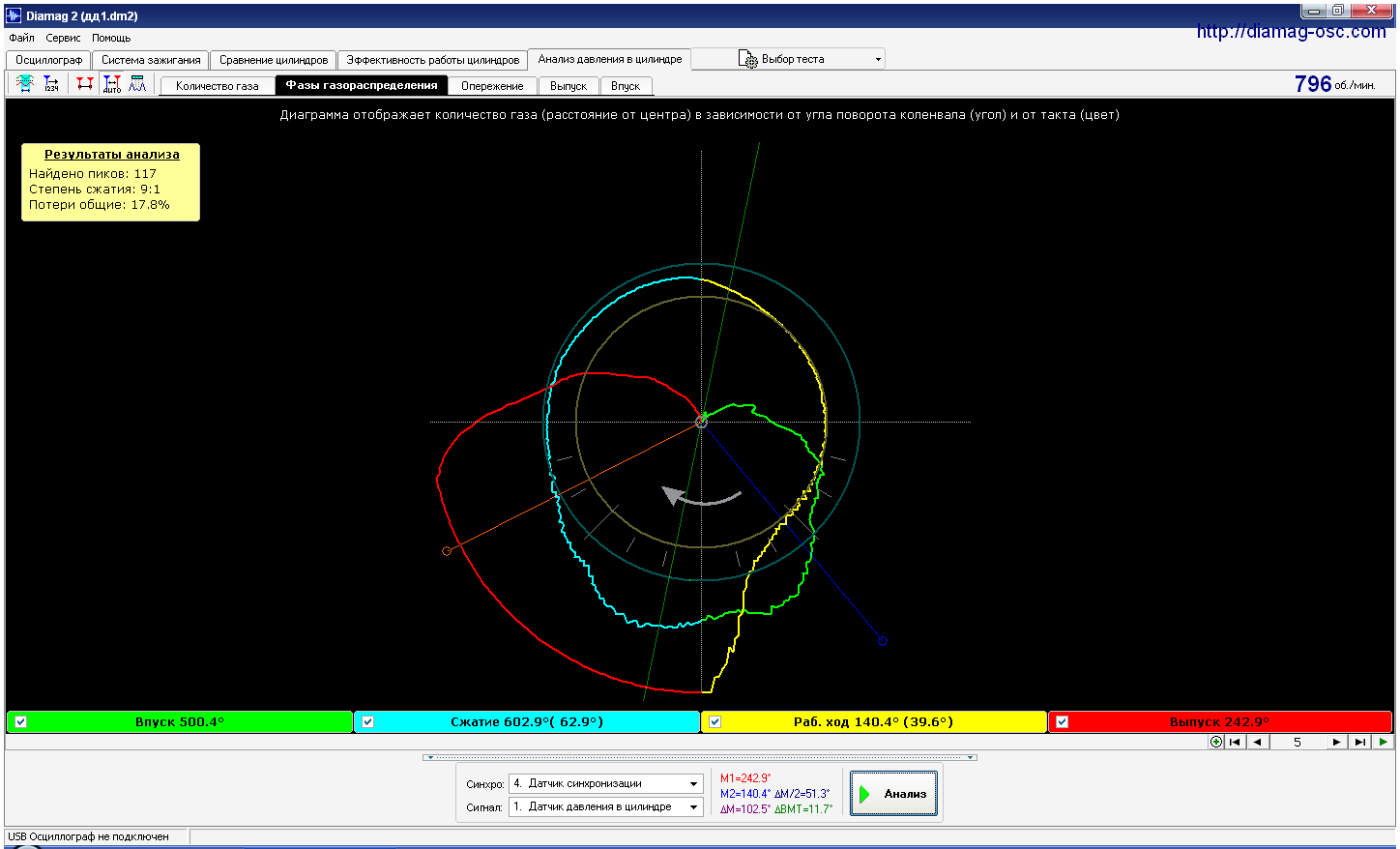Open the Помощь menu
1400x849 pixels.
111,38
